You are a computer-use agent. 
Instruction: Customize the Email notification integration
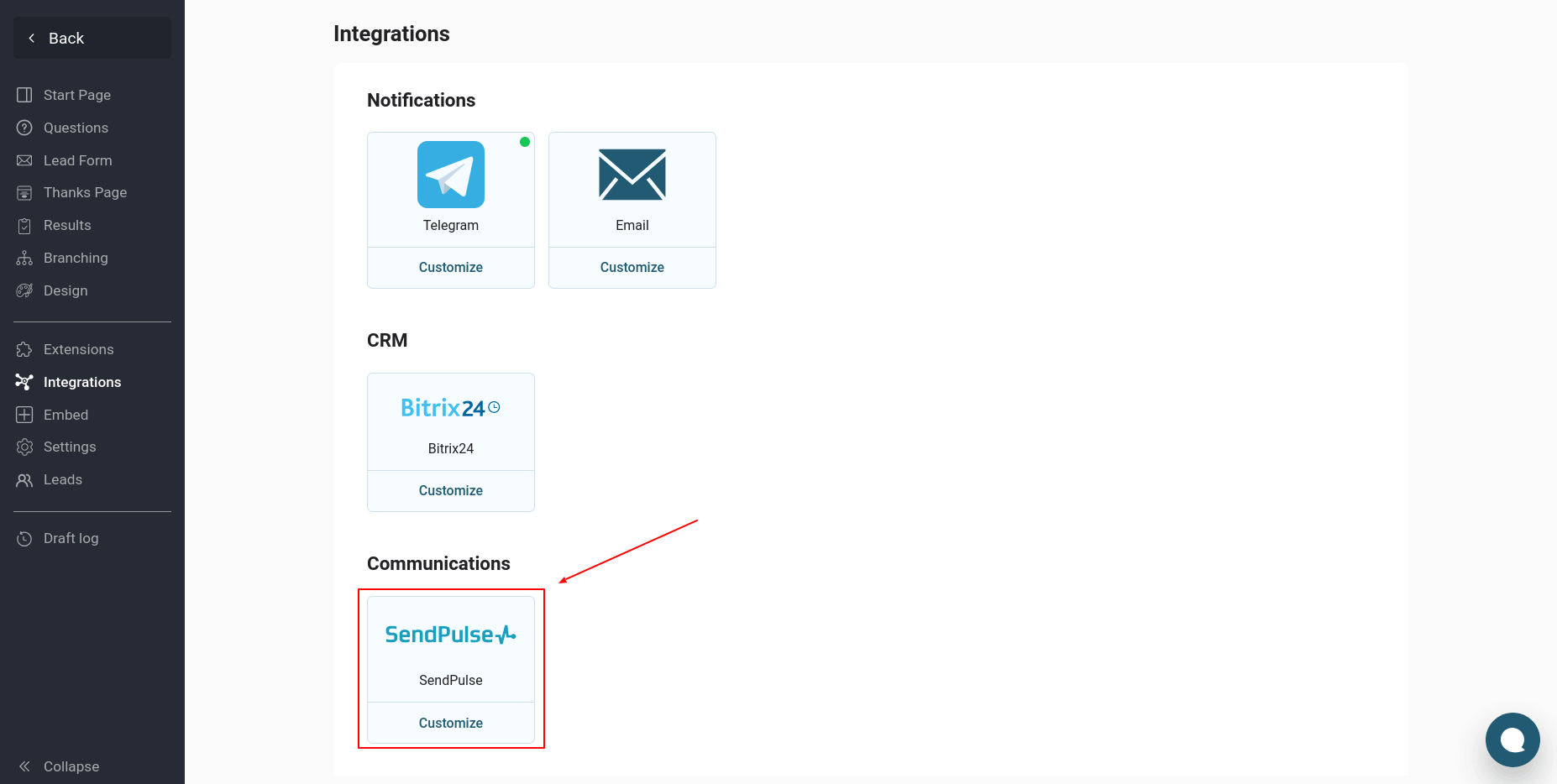632,267
